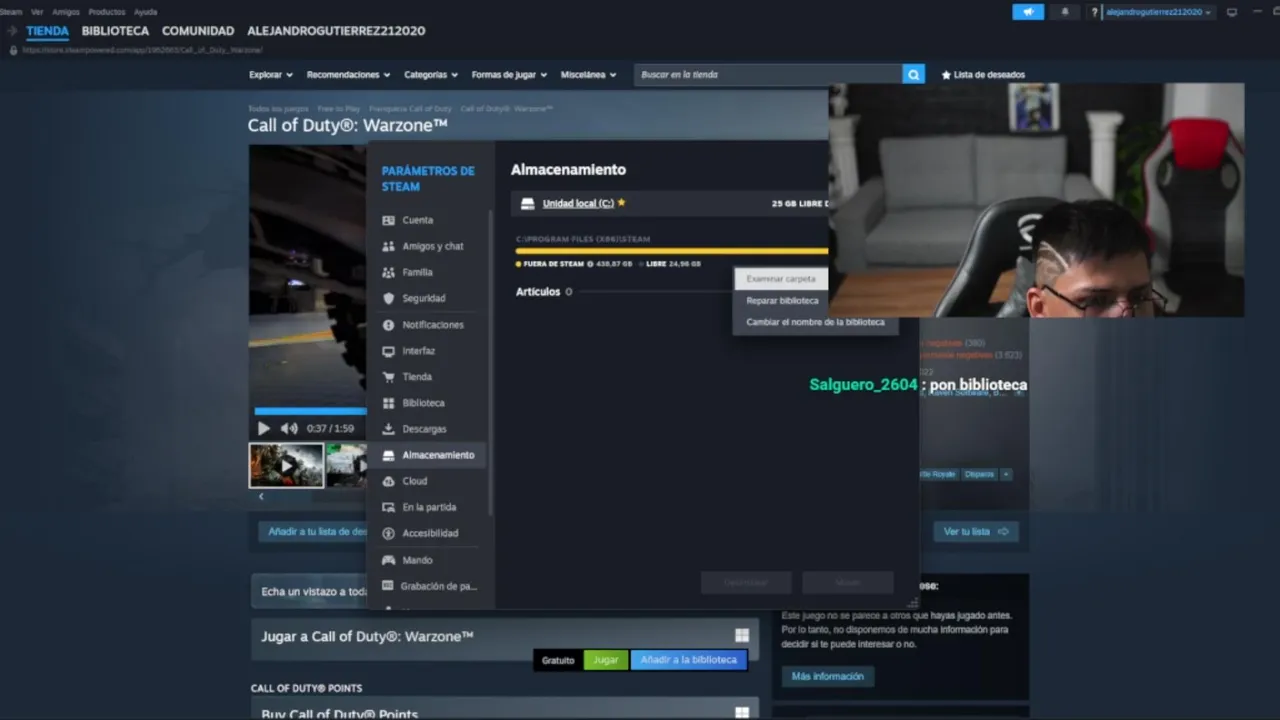Click the plus button beside Disparos tag
The image size is (1280, 720).
coord(1006,474)
